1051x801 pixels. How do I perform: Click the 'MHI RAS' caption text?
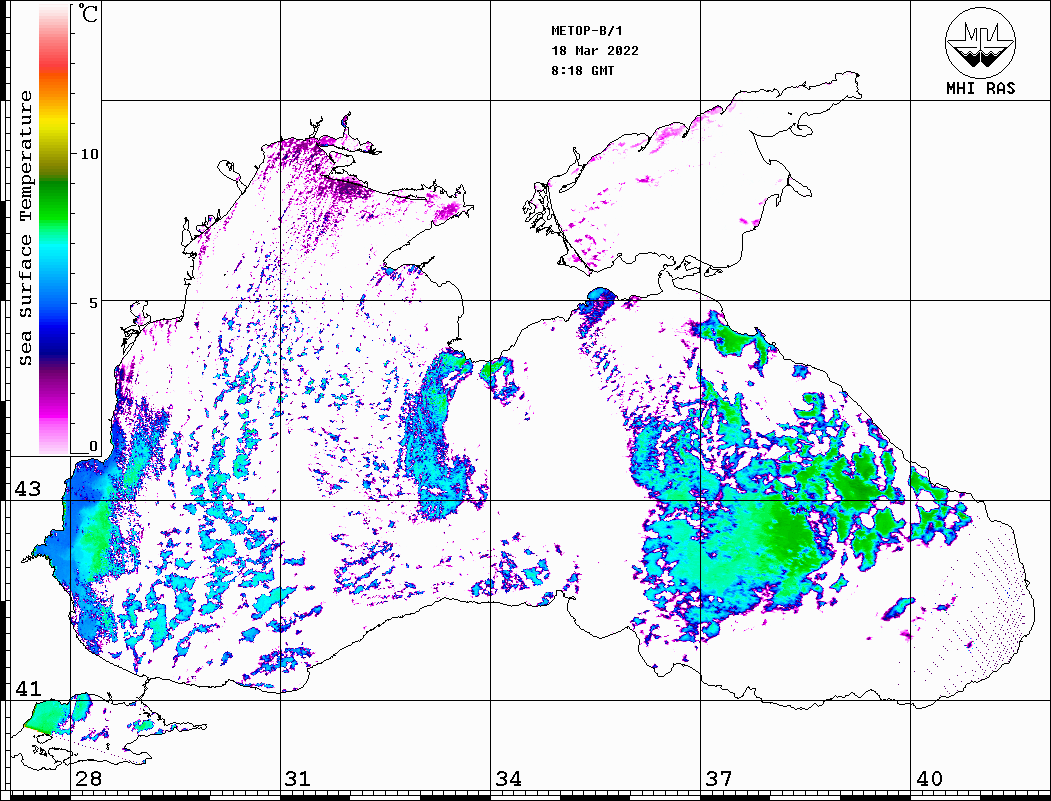point(980,88)
